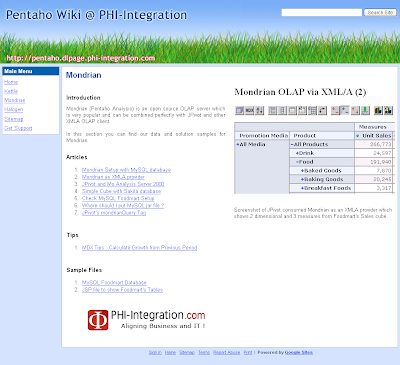
Task: Click Terms in the footer
Action: (x=204, y=352)
